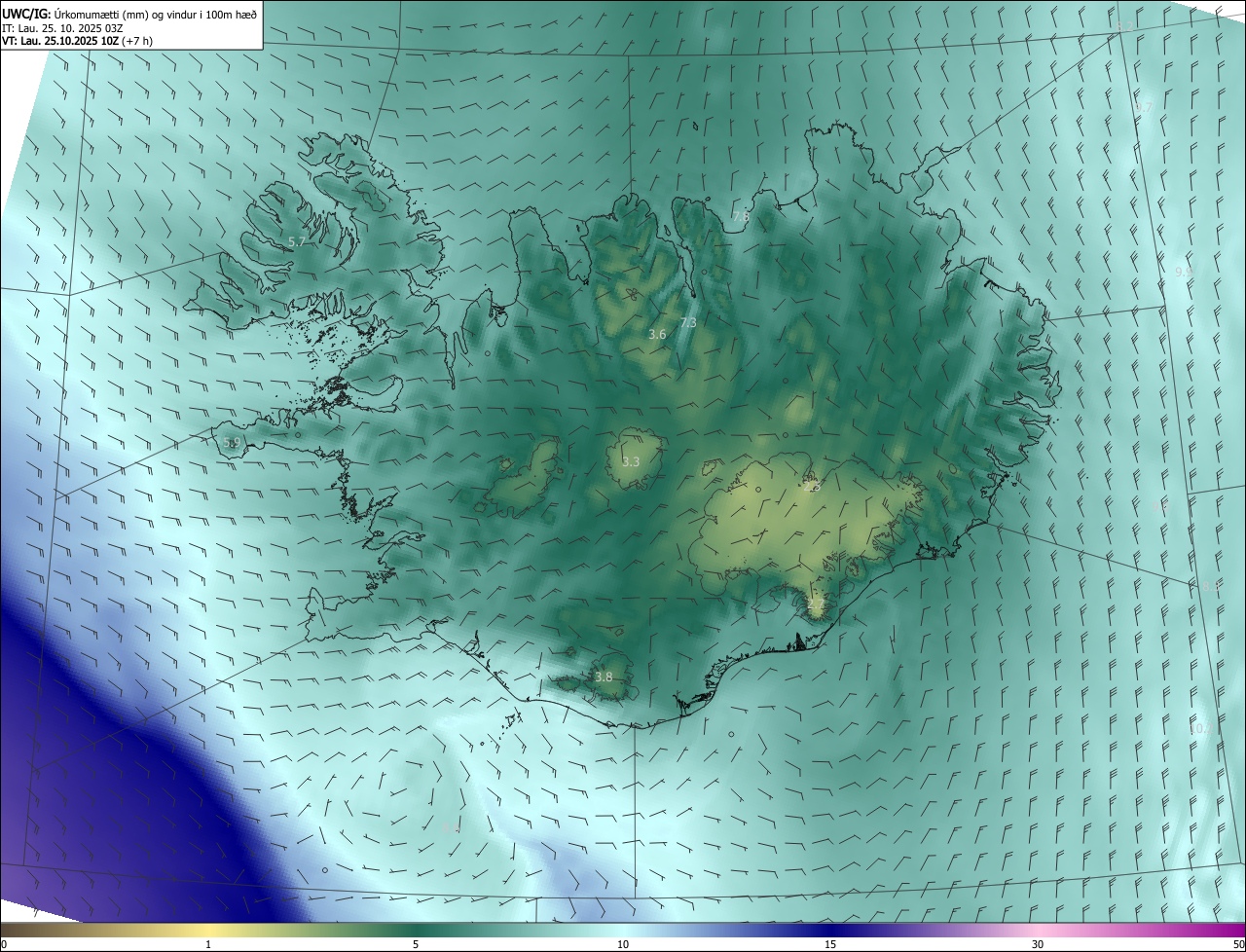Click the 3.6 value label on the map
This screenshot has height=952, width=1246.
tap(657, 335)
